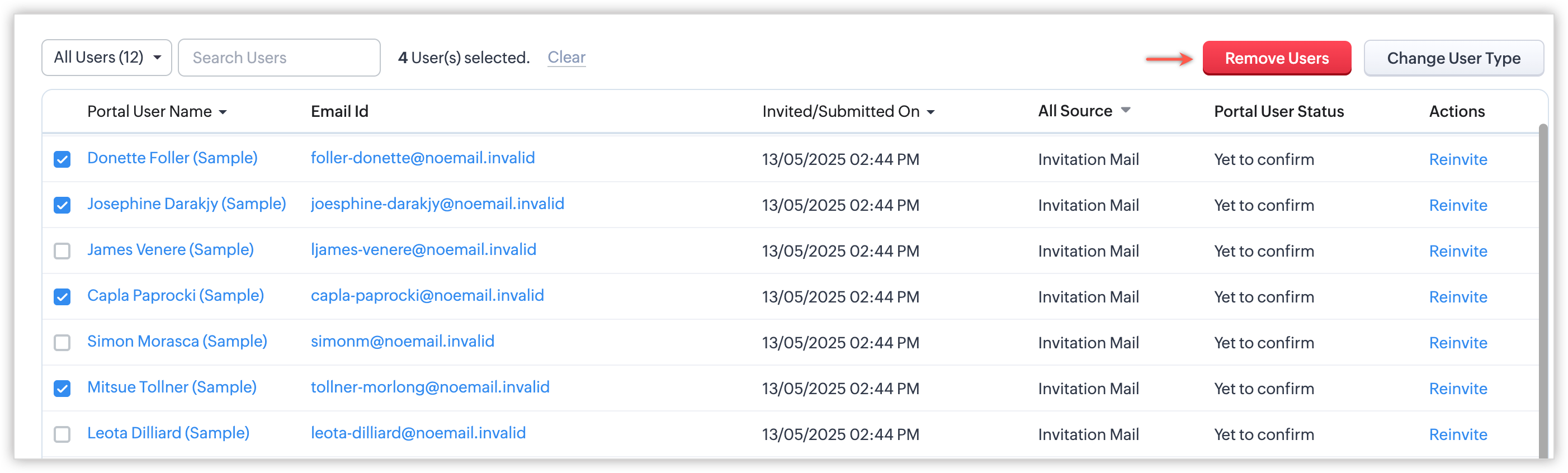1568x473 pixels.
Task: Reinvite Capla Paprocki
Action: click(x=1458, y=297)
